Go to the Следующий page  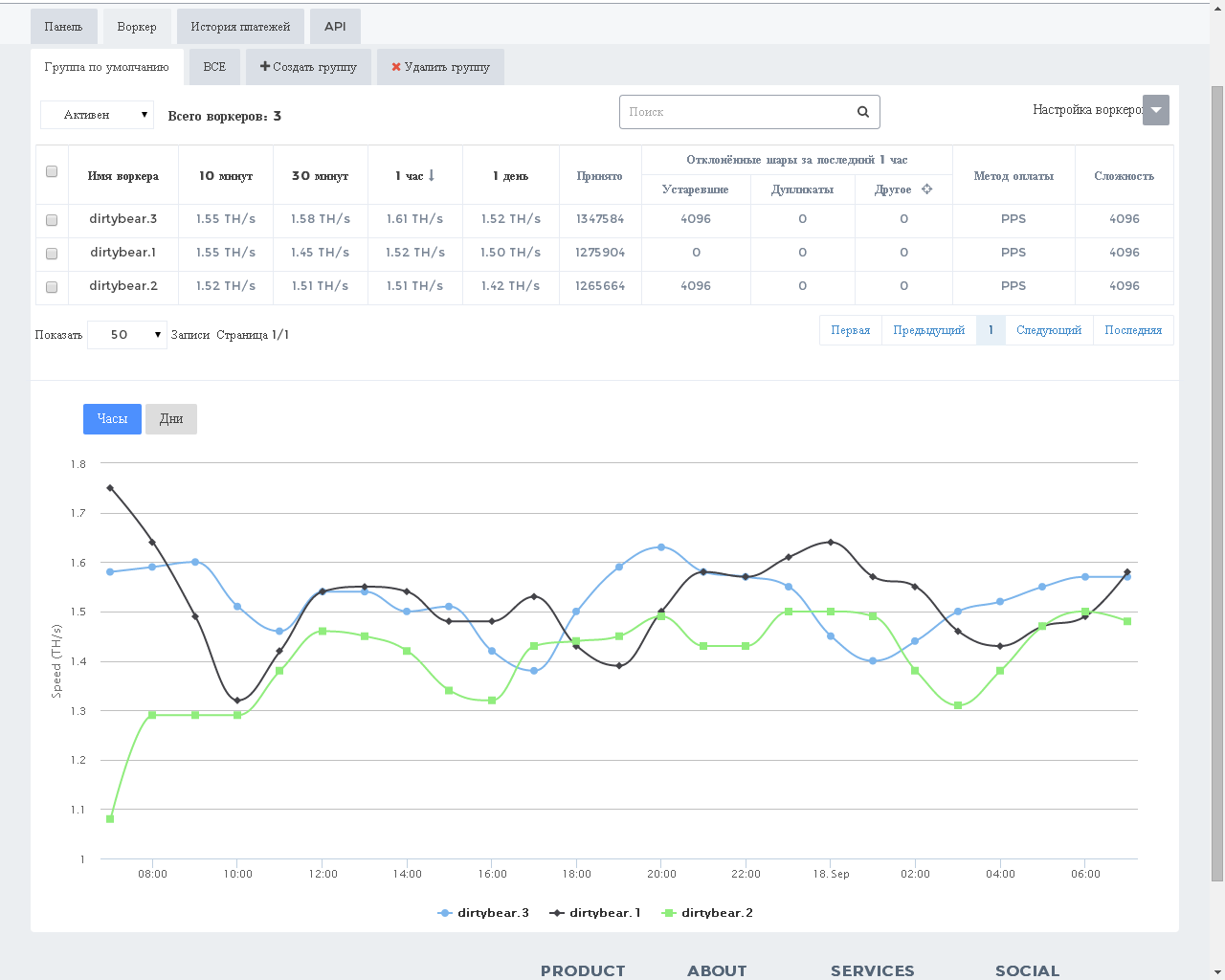(1049, 330)
